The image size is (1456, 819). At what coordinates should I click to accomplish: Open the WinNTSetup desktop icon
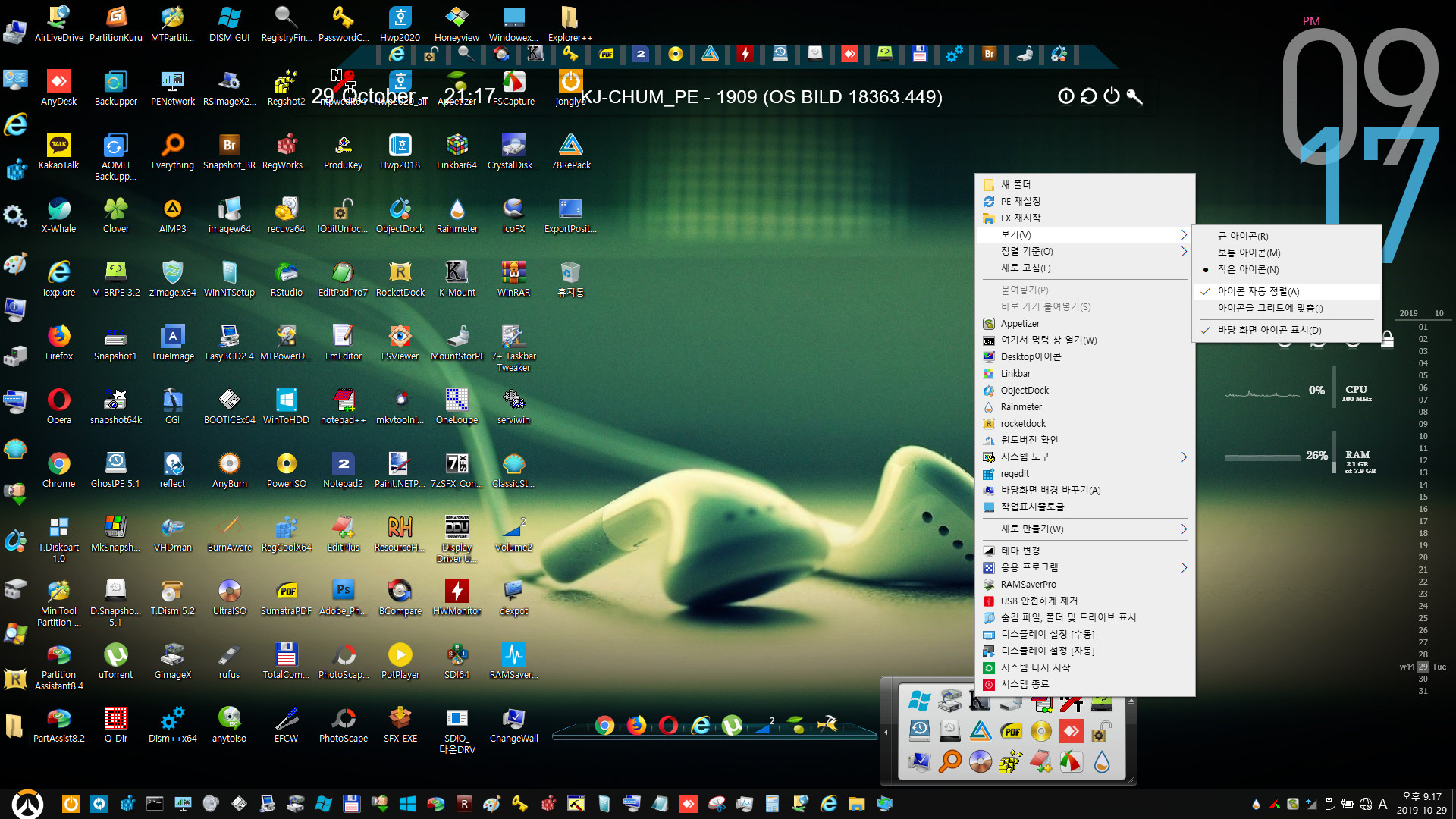pyautogui.click(x=229, y=278)
